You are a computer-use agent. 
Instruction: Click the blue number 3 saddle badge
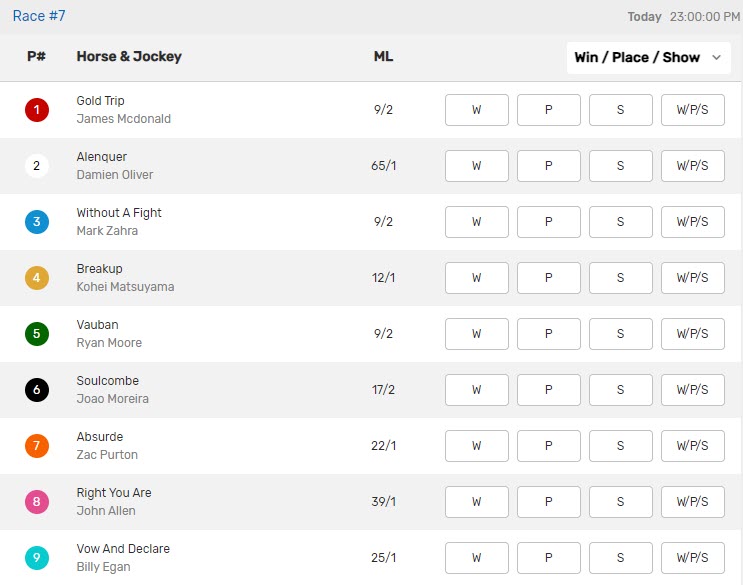36,222
